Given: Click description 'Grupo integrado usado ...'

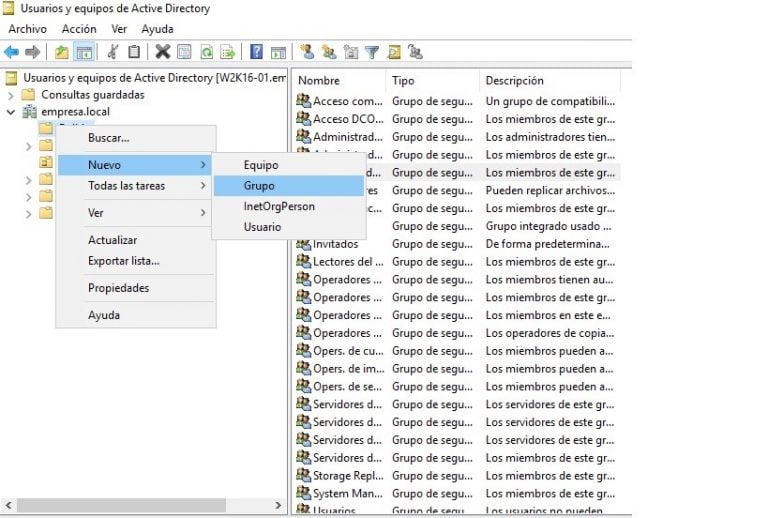Looking at the screenshot, I should click(x=548, y=226).
